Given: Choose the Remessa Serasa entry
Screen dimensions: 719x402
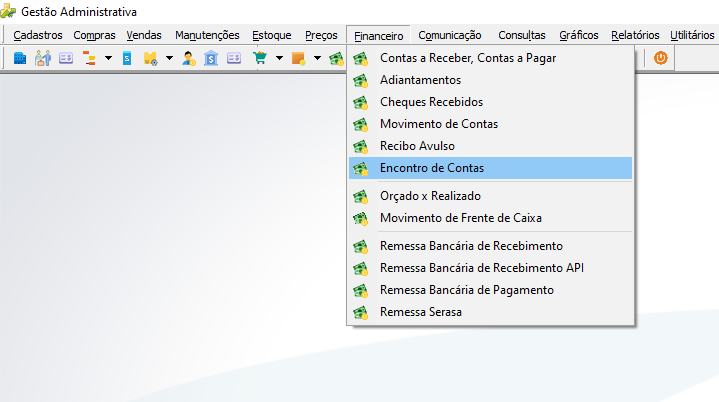Looking at the screenshot, I should click(x=490, y=312).
